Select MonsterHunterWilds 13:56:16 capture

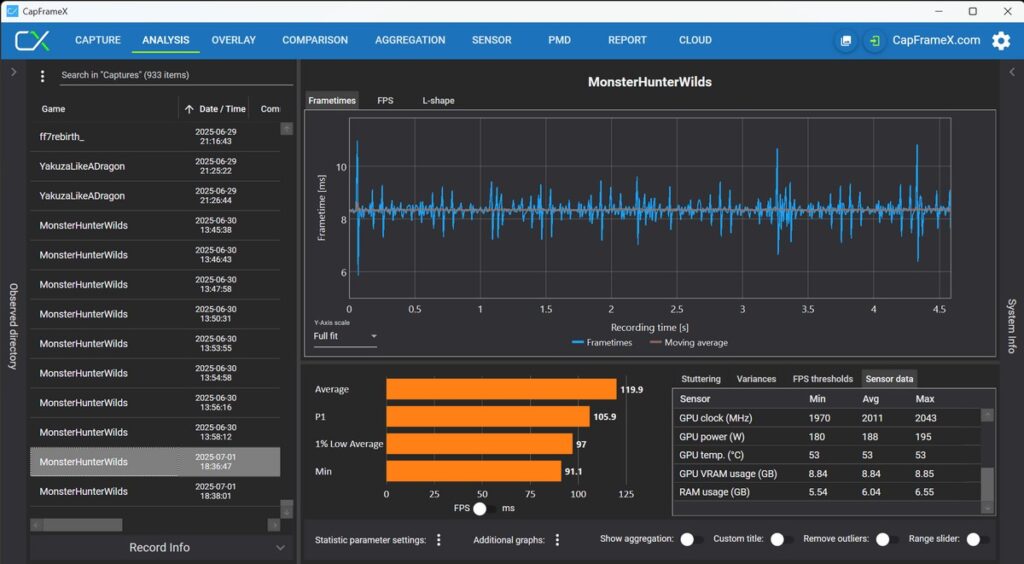155,403
